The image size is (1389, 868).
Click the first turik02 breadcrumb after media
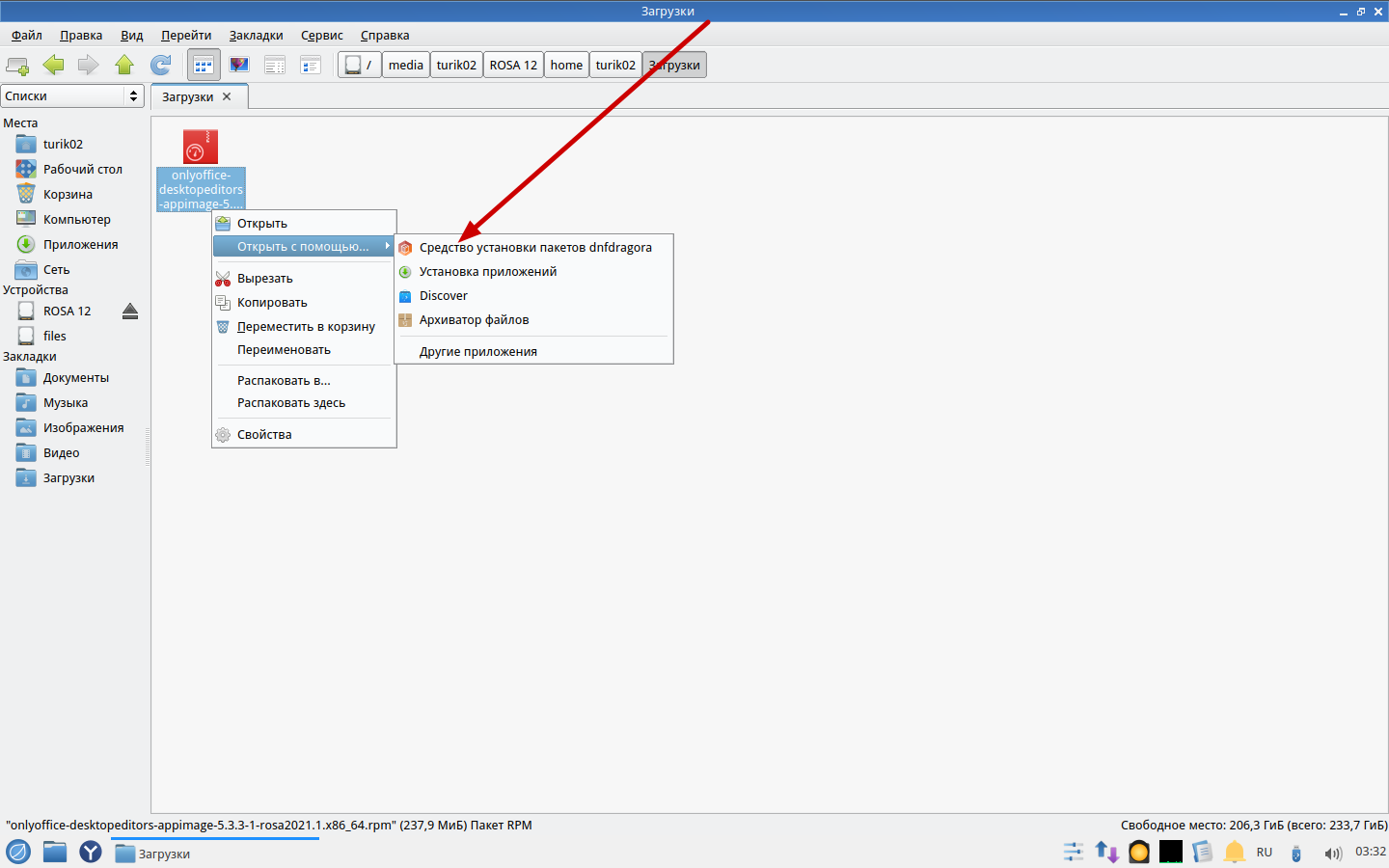click(x=456, y=65)
